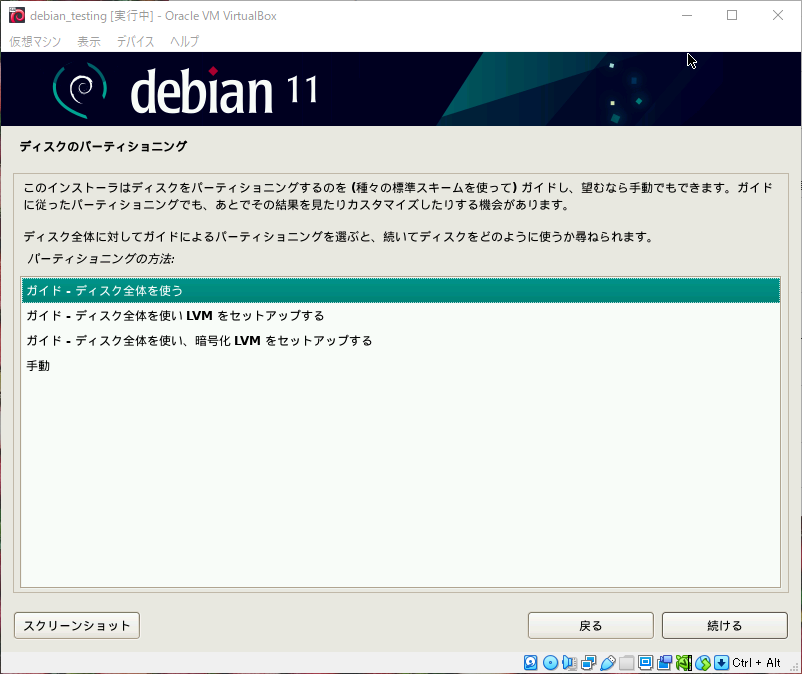Select the ディスク全体を使い LVM をセットアップする option
The width and height of the screenshot is (802, 674).
coord(400,316)
